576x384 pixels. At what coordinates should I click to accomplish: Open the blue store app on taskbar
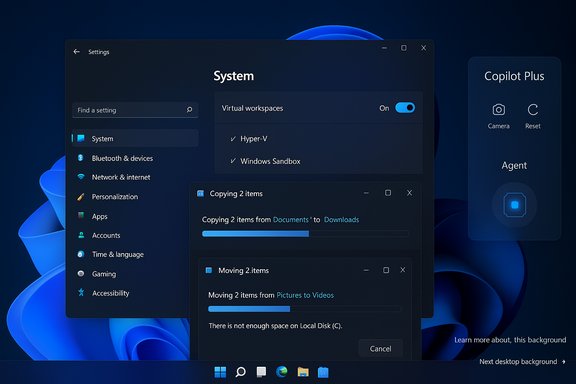[x=323, y=372]
